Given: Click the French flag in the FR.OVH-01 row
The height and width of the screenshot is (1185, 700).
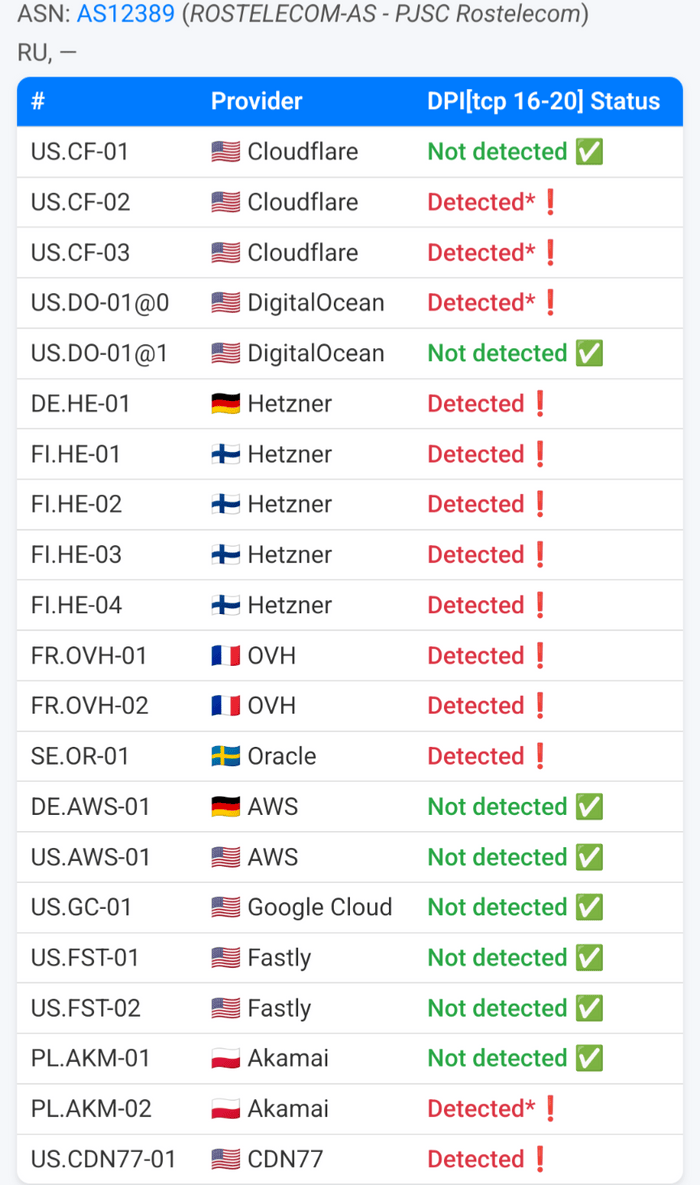Looking at the screenshot, I should point(225,656).
